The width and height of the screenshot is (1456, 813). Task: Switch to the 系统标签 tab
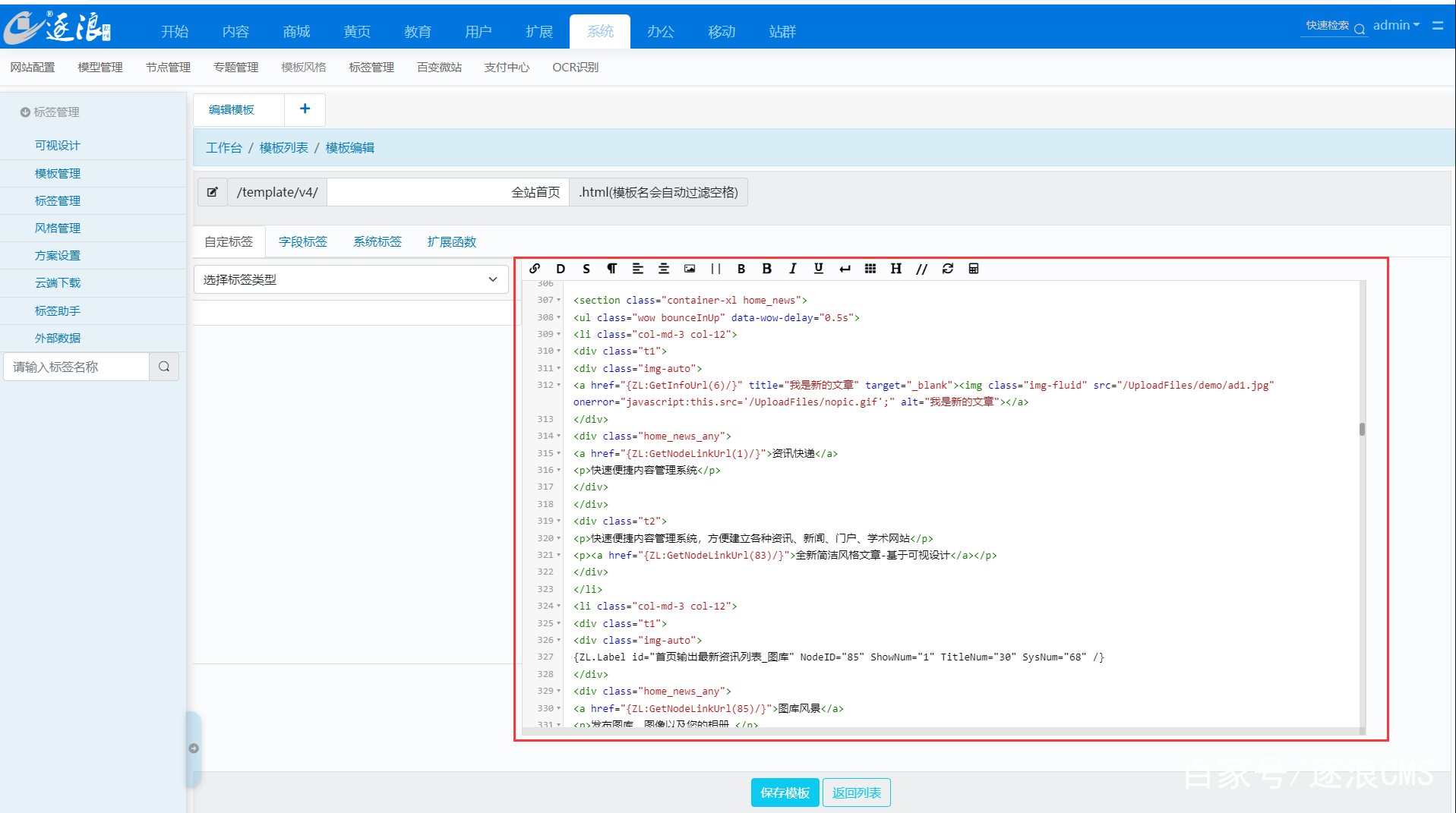tap(377, 241)
